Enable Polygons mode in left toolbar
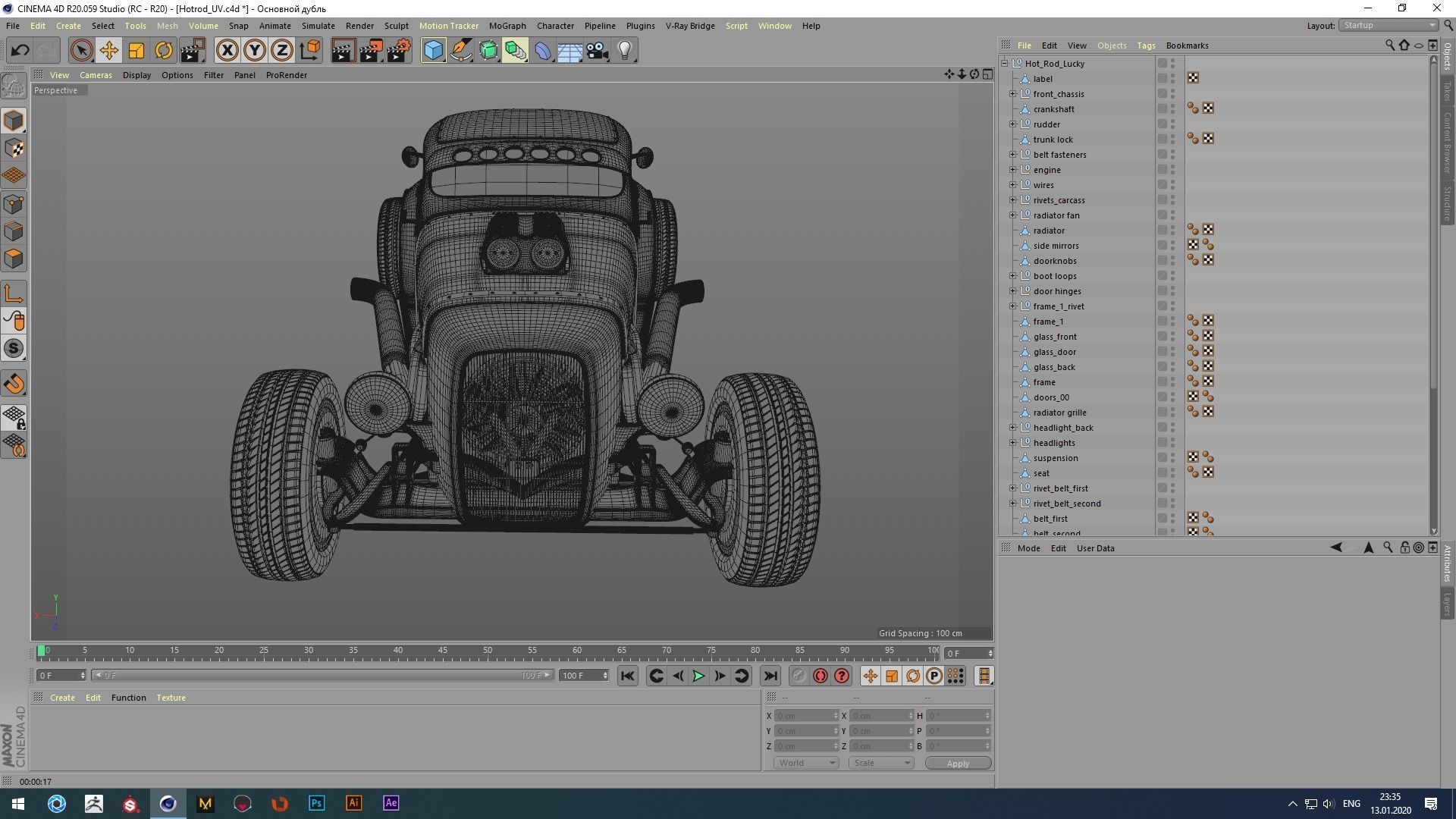The image size is (1456, 819). click(x=14, y=259)
